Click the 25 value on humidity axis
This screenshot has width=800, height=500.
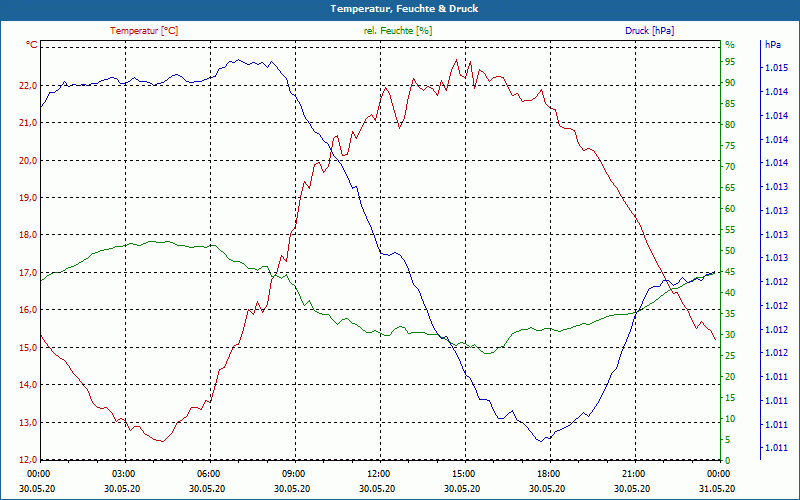click(x=730, y=356)
